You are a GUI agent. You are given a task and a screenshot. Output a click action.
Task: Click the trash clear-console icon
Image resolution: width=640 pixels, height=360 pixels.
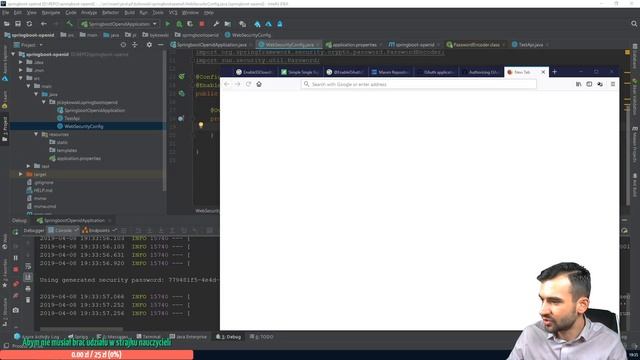(x=28, y=300)
